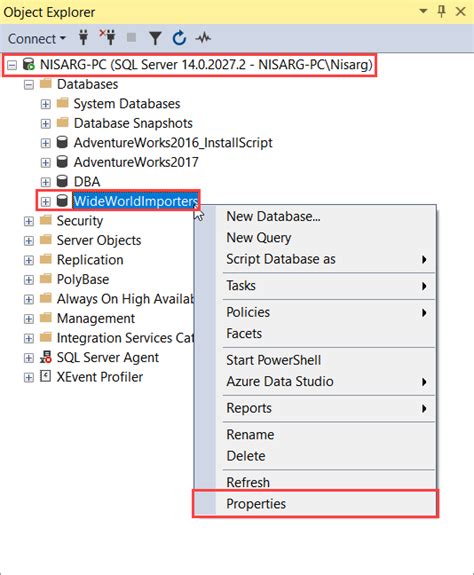
Task: Select the AdventureWorks2017 database label
Action: (x=136, y=162)
